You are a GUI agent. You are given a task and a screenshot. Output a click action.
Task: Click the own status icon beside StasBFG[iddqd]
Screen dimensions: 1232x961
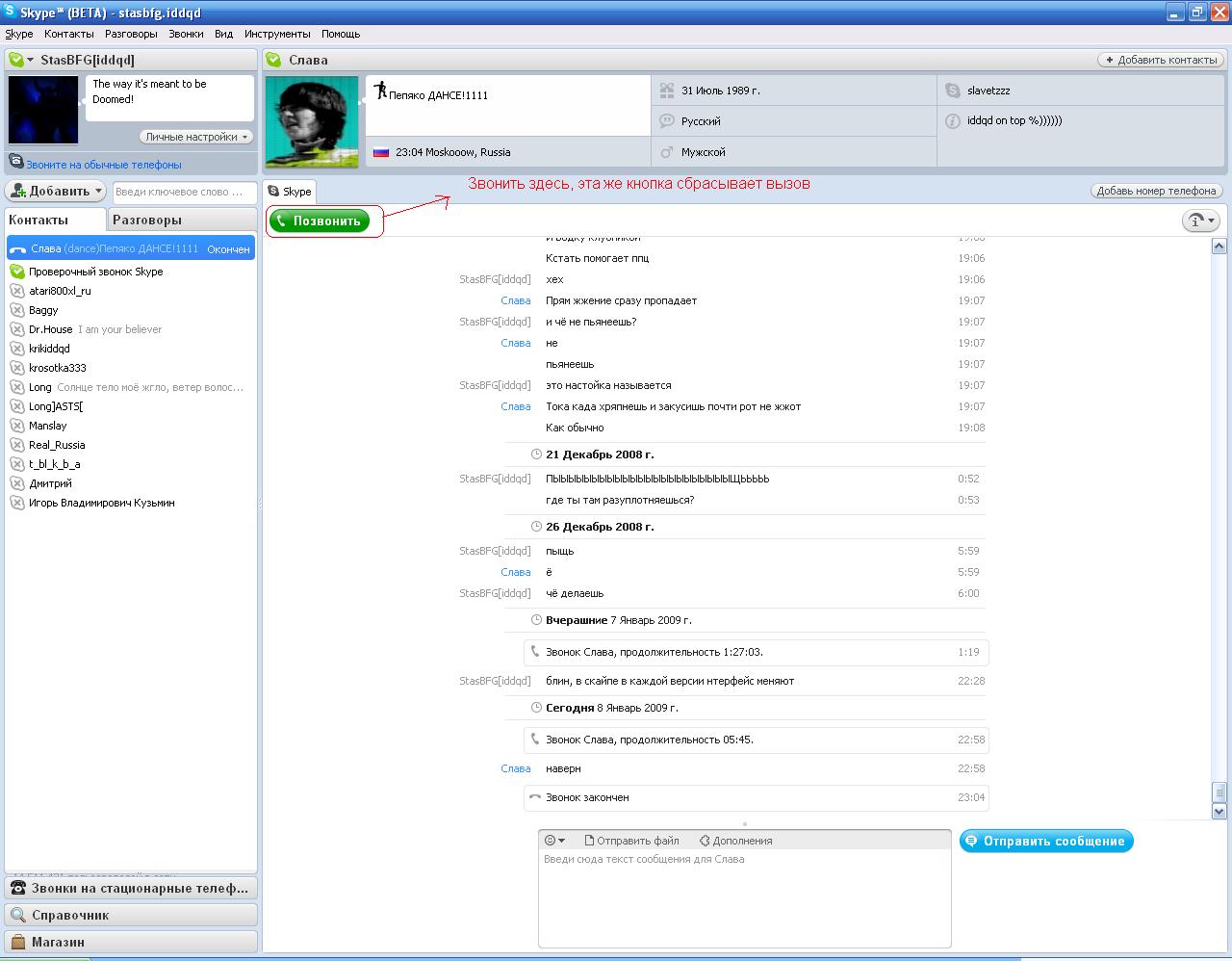click(x=16, y=60)
